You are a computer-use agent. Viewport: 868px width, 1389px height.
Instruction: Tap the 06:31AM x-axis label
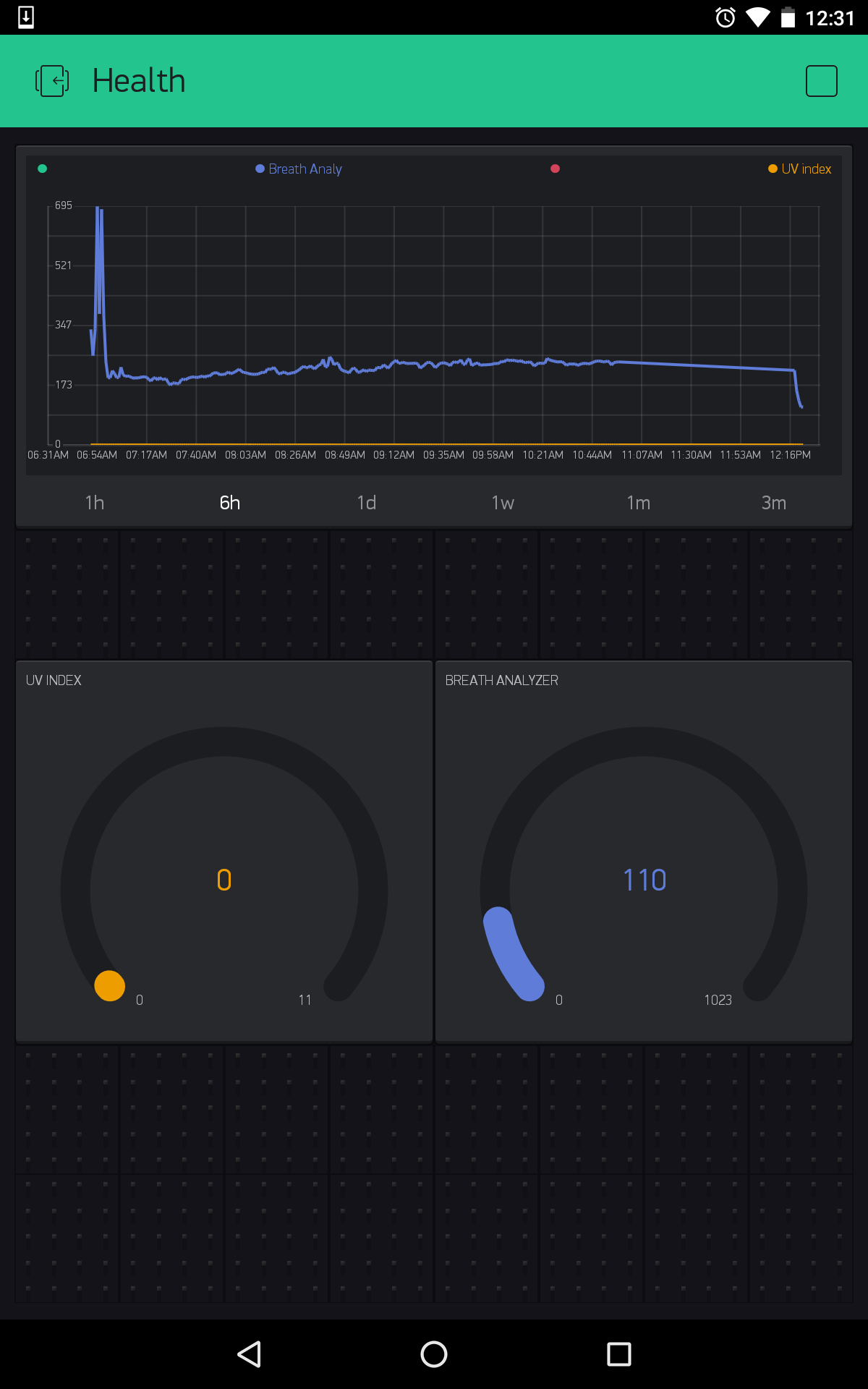[48, 455]
